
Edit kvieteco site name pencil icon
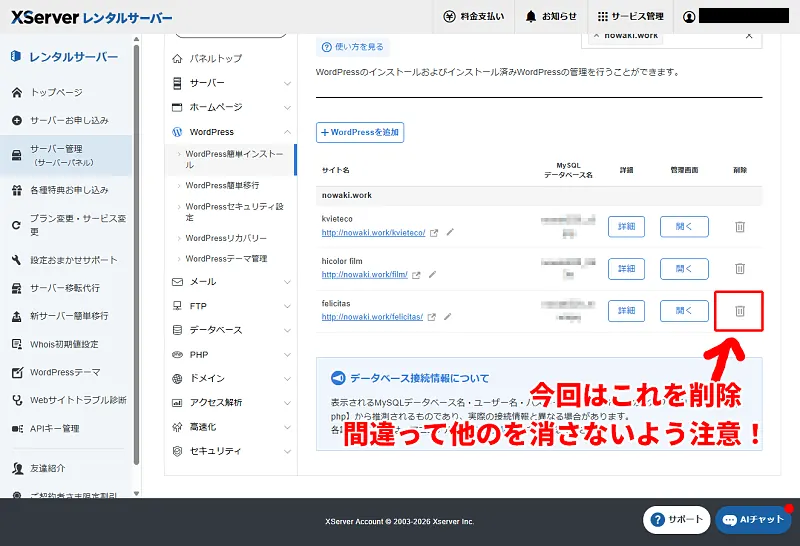[x=450, y=232]
